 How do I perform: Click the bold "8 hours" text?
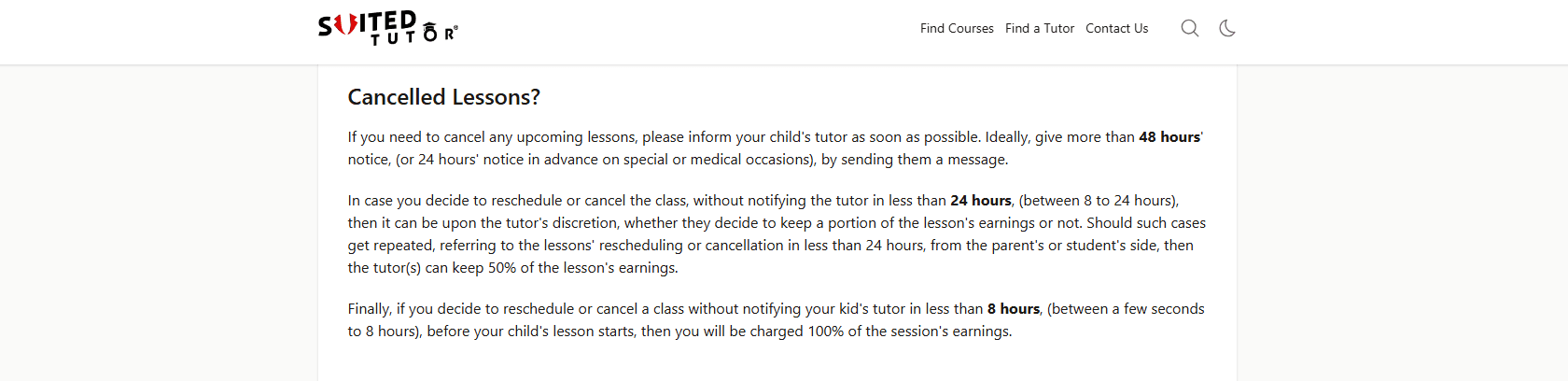click(1013, 309)
